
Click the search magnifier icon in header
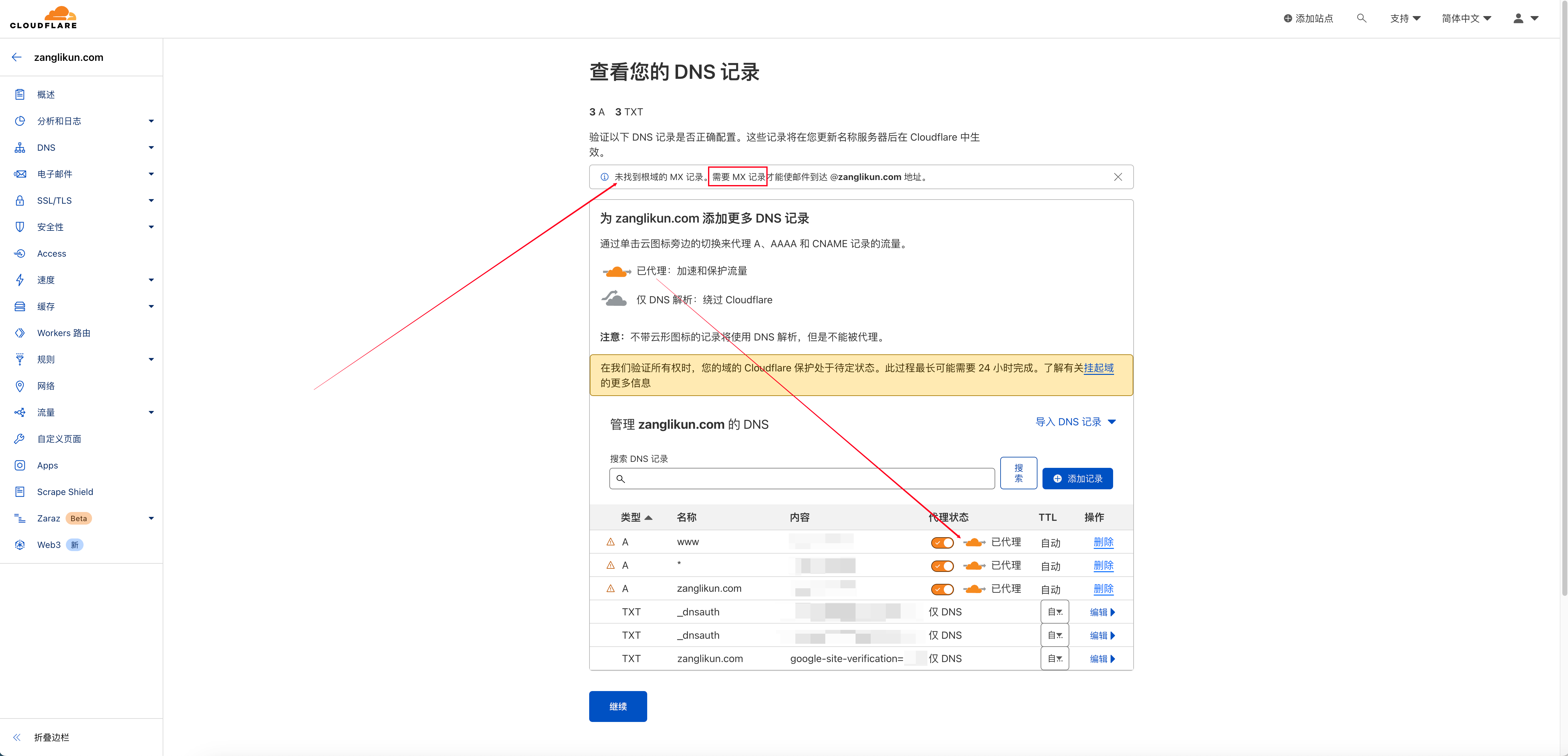(x=1362, y=18)
